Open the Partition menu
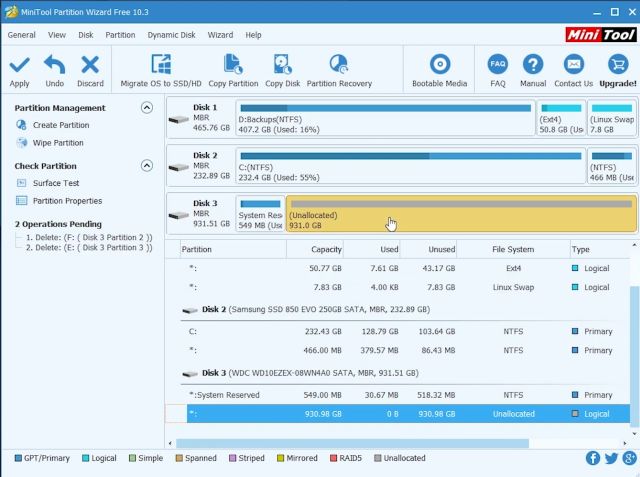 [x=120, y=35]
